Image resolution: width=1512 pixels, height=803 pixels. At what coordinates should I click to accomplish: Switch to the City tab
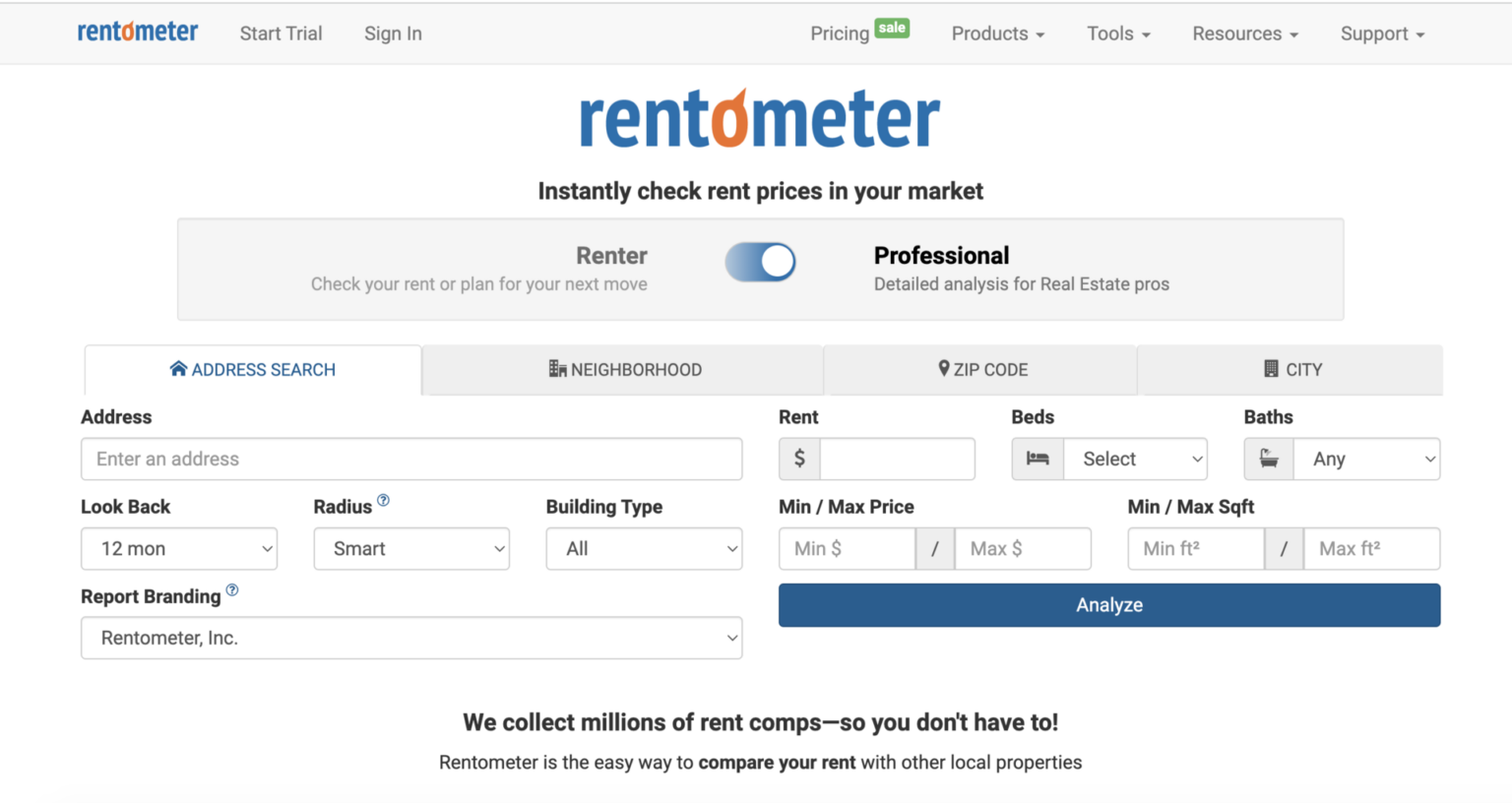1291,369
